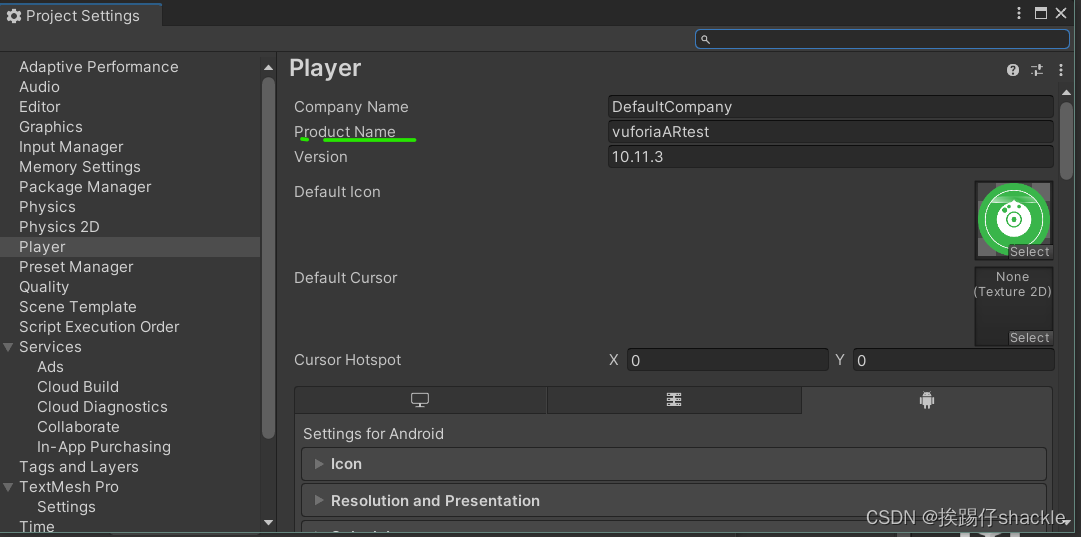Open Collaborate settings
This screenshot has height=537, width=1081.
pos(79,427)
